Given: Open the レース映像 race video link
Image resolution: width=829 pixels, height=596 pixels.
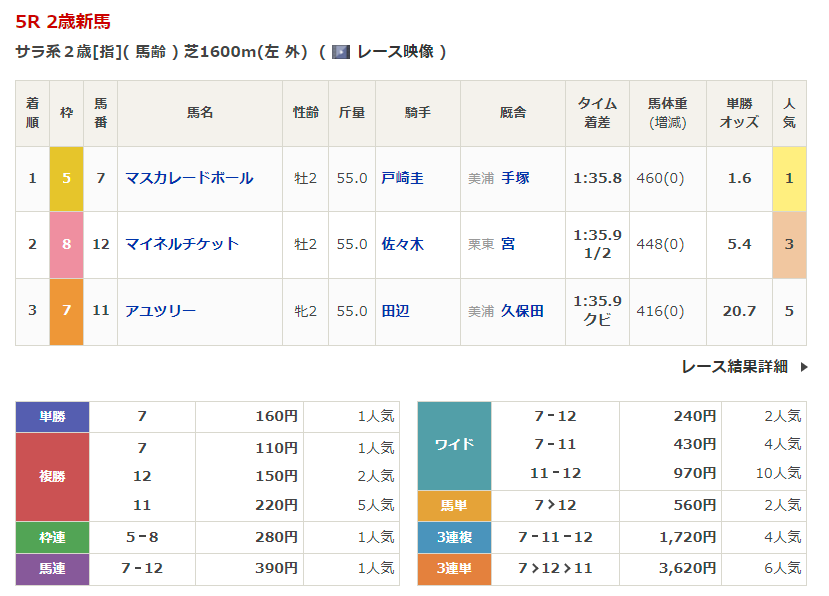Looking at the screenshot, I should coord(395,52).
